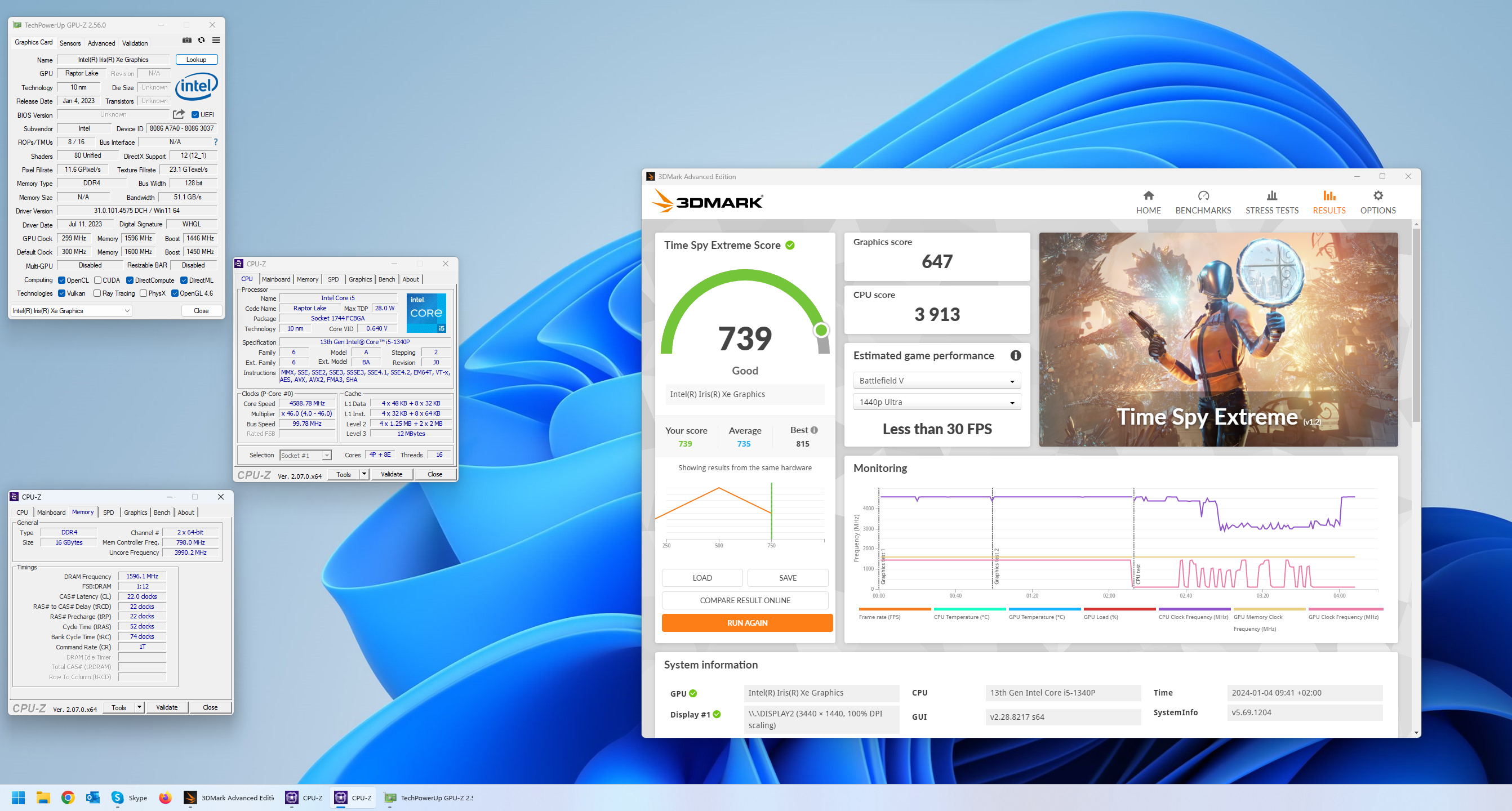Click CPU Clock Frequency purple legend bar

tap(1194, 609)
